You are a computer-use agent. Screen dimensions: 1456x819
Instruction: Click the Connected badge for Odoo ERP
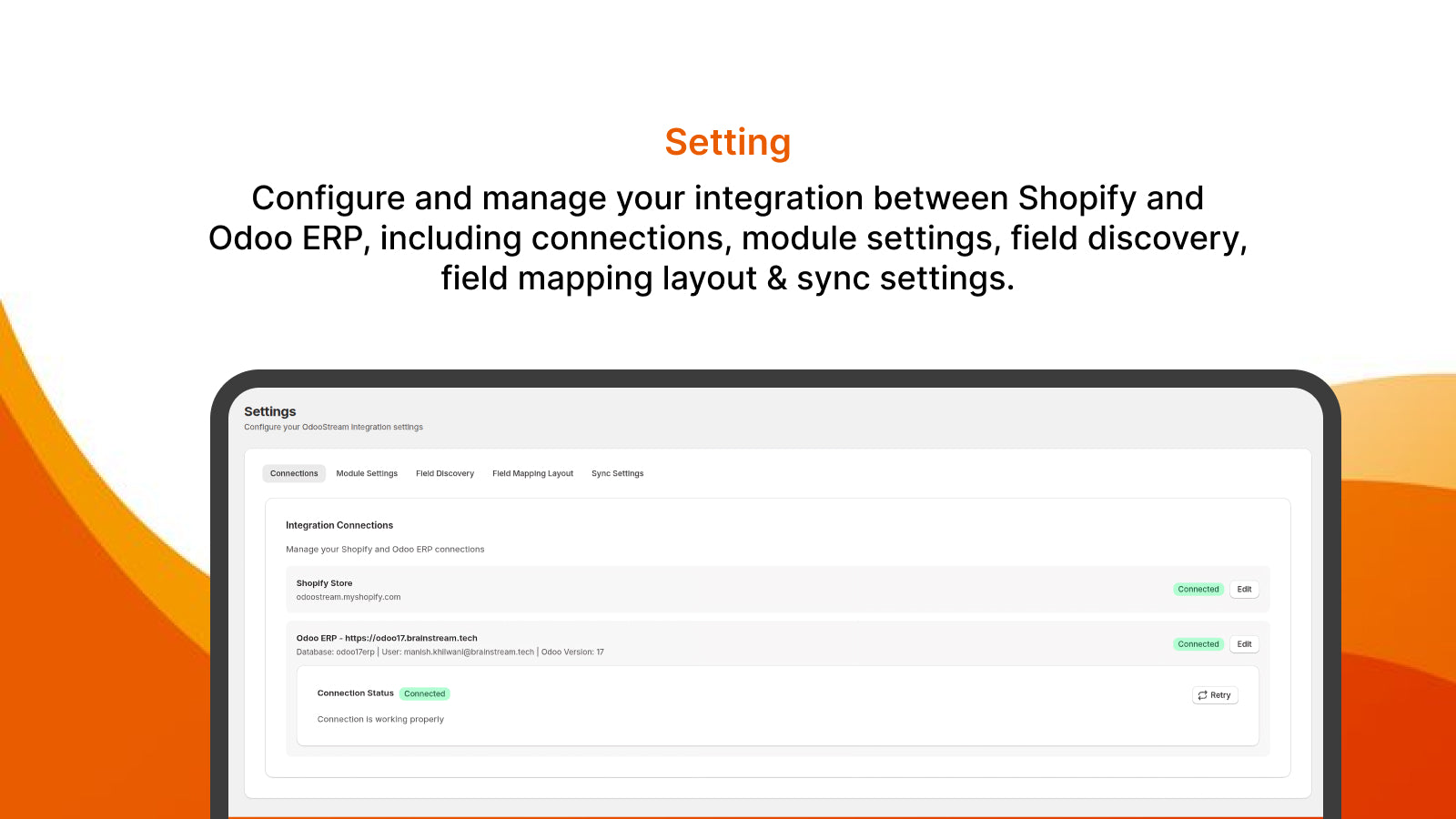tap(1198, 644)
